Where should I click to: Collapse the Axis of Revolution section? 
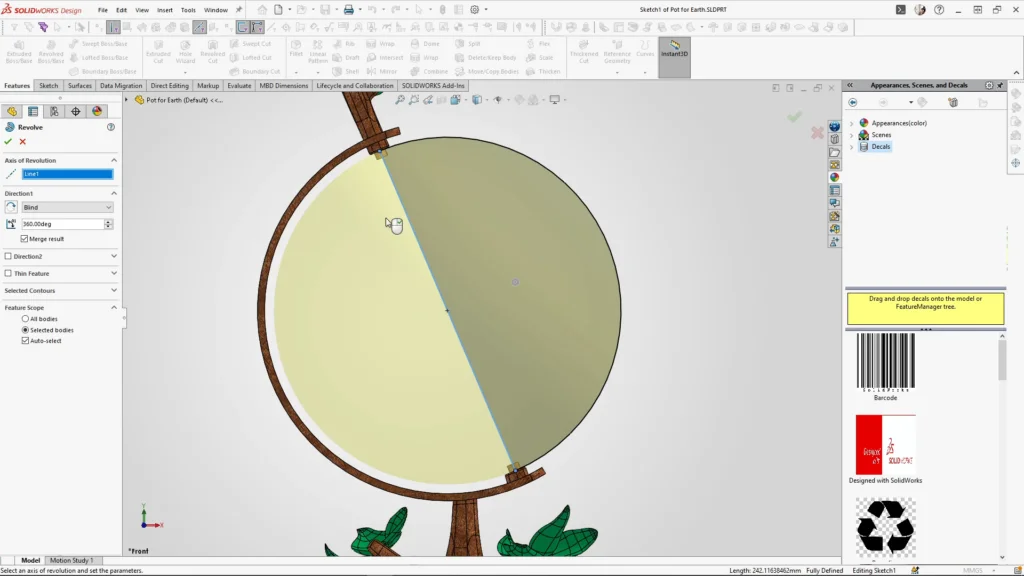point(114,161)
